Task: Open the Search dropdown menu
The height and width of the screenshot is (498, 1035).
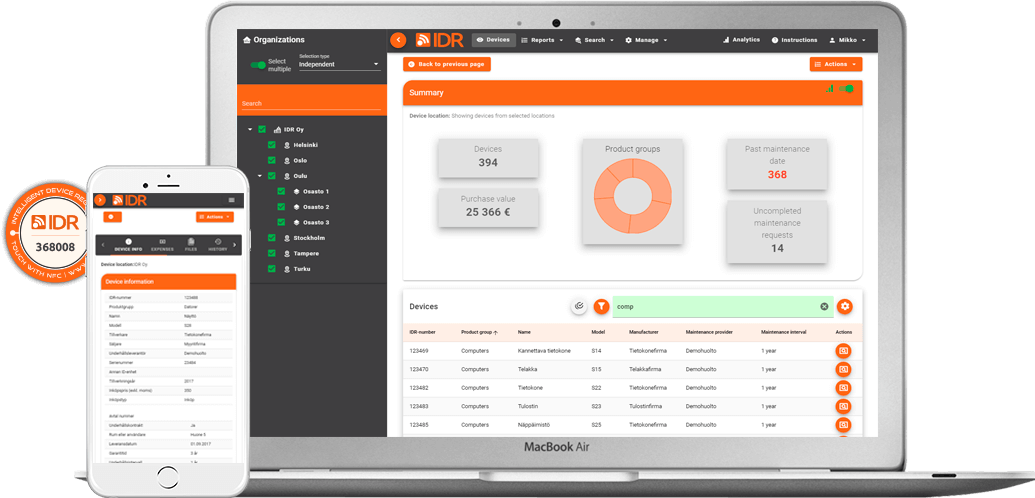Action: click(x=595, y=40)
